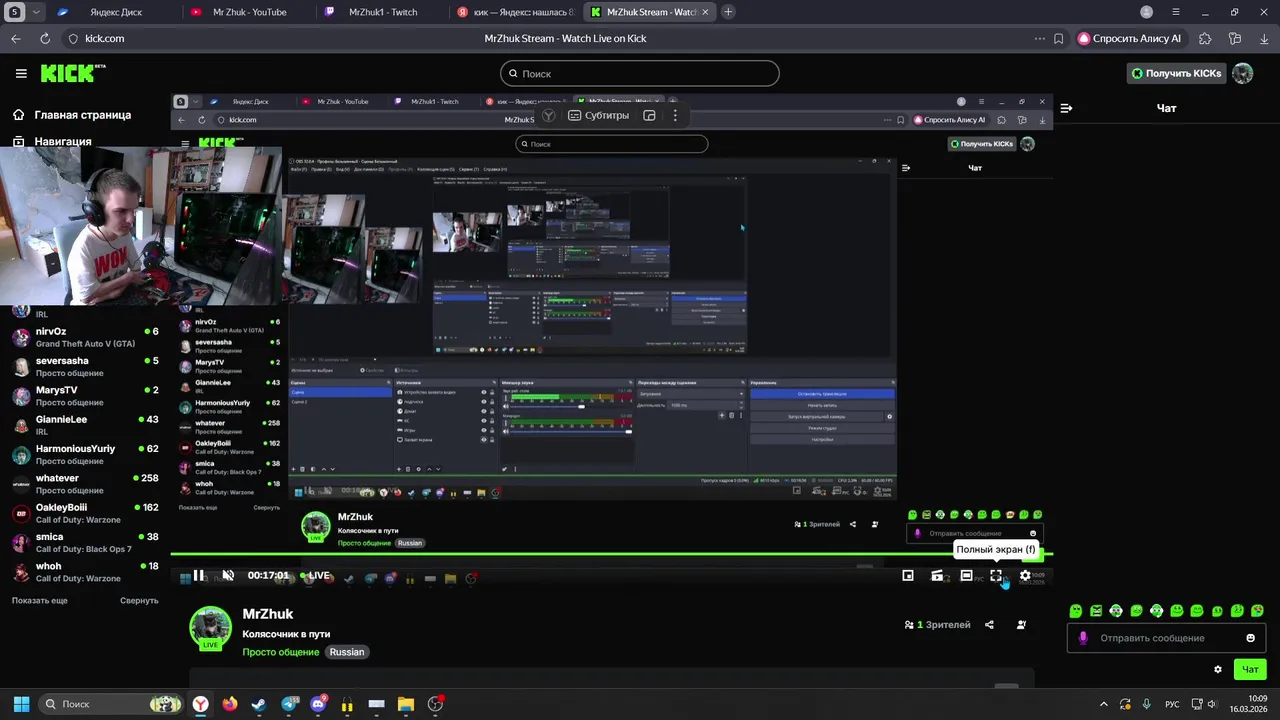Switch to кик — Яндекс search tab
Viewport: 1280px width, 720px height.
[516, 12]
